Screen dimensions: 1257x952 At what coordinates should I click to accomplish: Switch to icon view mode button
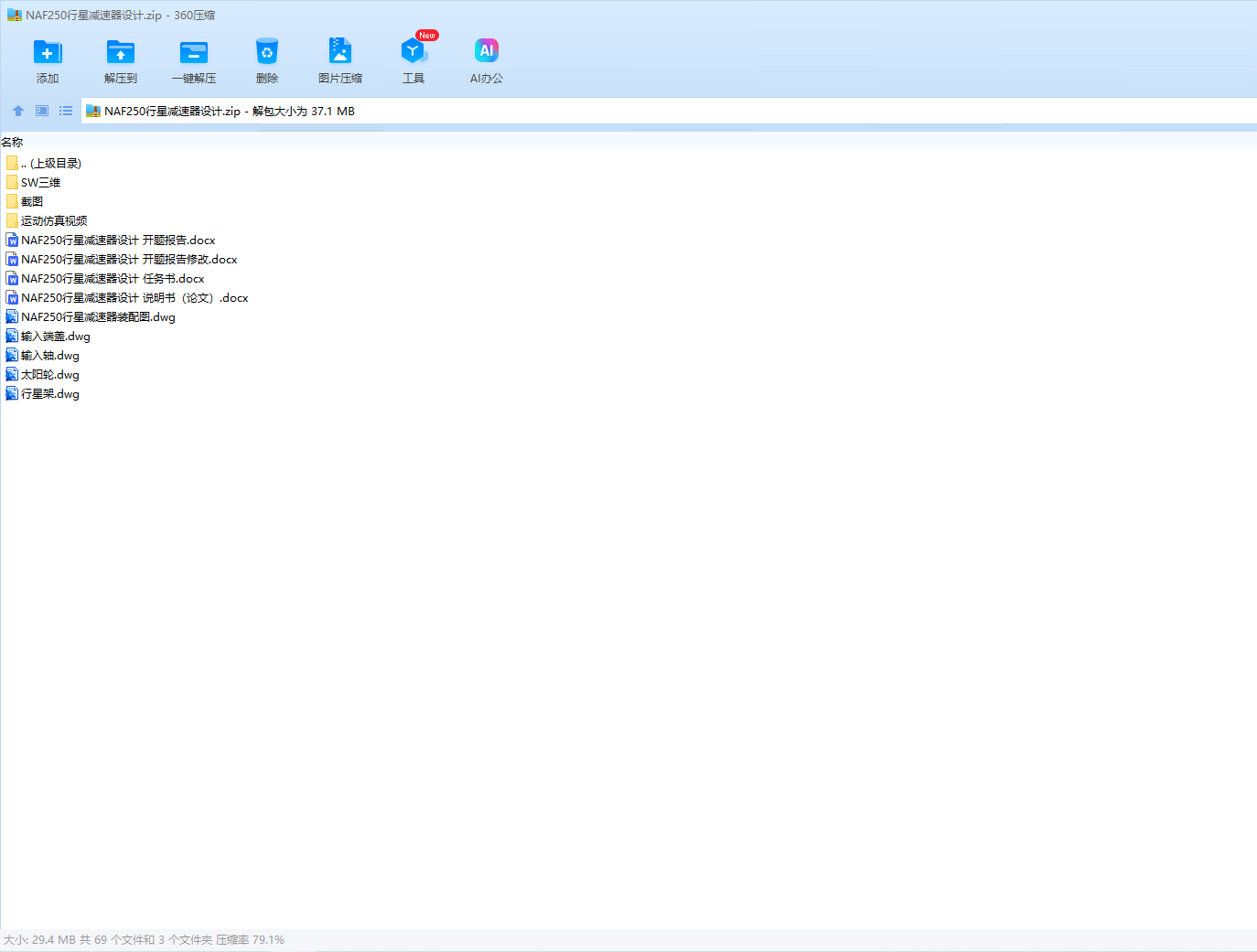click(42, 111)
